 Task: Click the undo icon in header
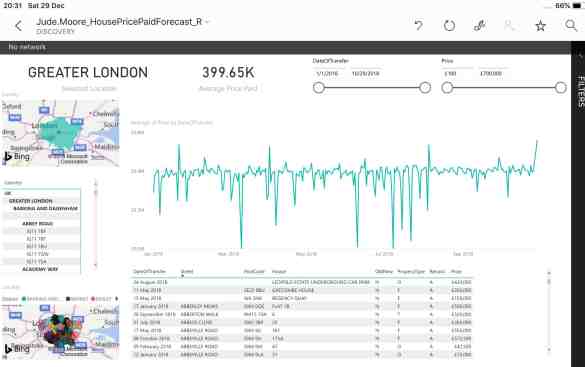tap(419, 25)
